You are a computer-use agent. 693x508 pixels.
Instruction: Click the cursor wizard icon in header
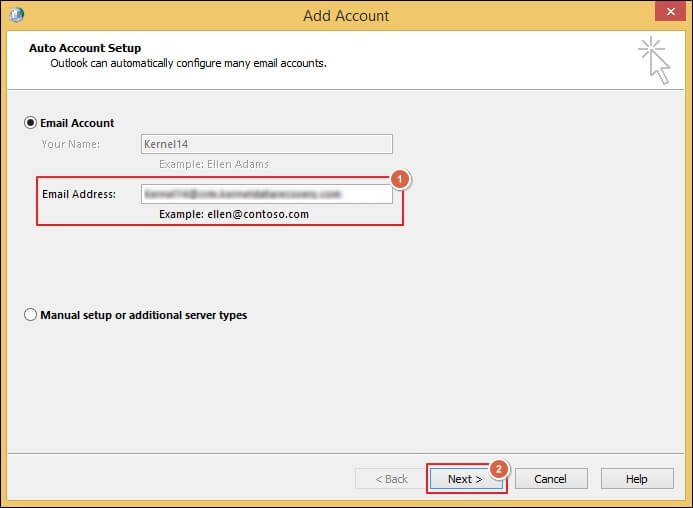click(653, 59)
